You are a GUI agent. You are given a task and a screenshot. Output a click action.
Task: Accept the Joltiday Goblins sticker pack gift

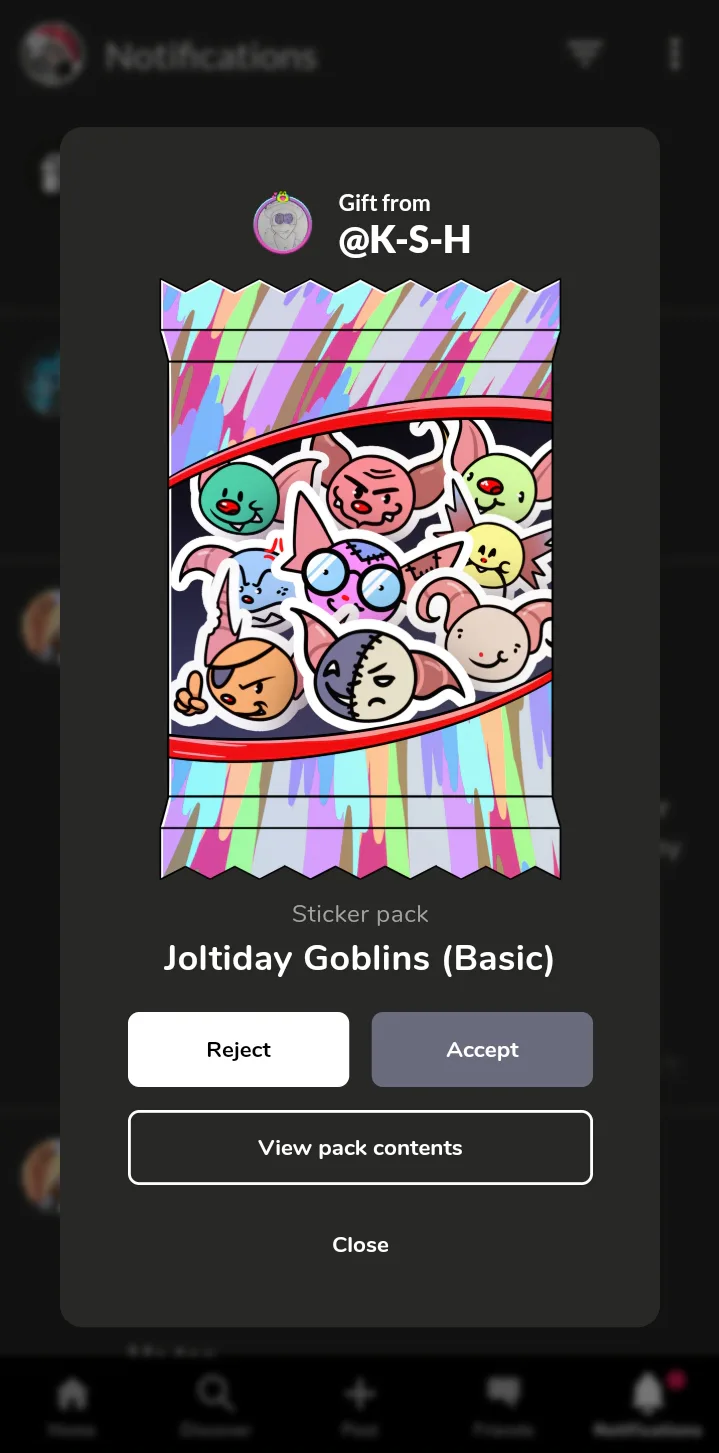pos(482,1049)
